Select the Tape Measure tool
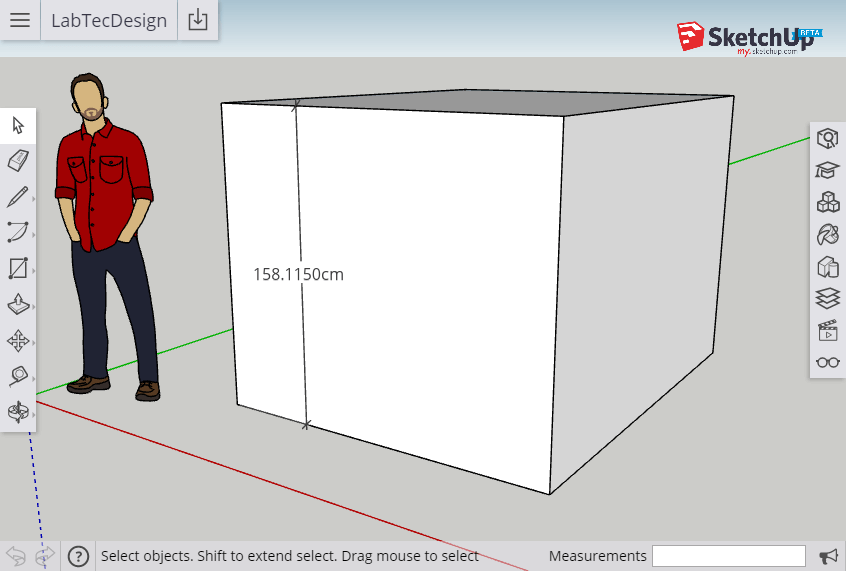 click(18, 376)
